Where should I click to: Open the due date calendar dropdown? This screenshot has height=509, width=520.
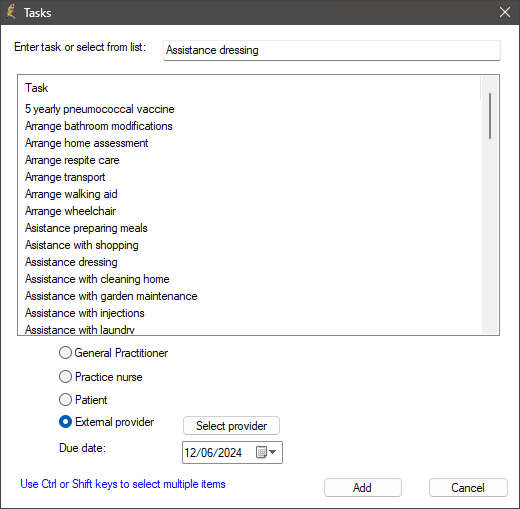coord(266,452)
